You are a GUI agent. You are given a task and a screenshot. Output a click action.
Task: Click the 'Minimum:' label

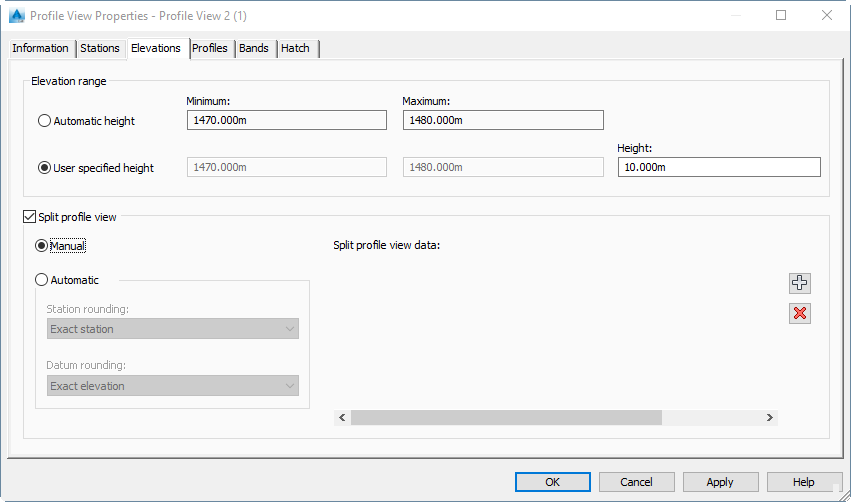click(x=208, y=101)
